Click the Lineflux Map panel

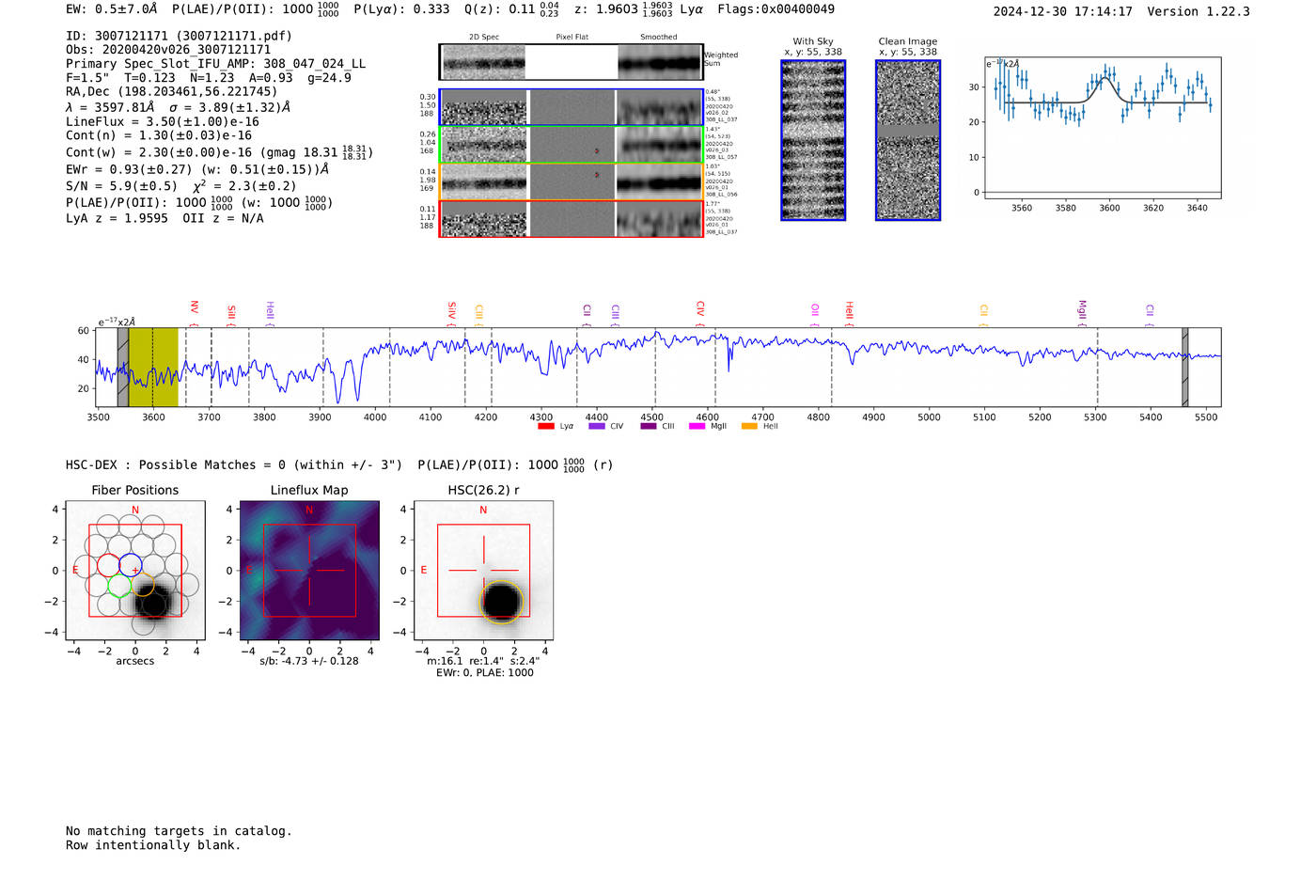click(309, 570)
